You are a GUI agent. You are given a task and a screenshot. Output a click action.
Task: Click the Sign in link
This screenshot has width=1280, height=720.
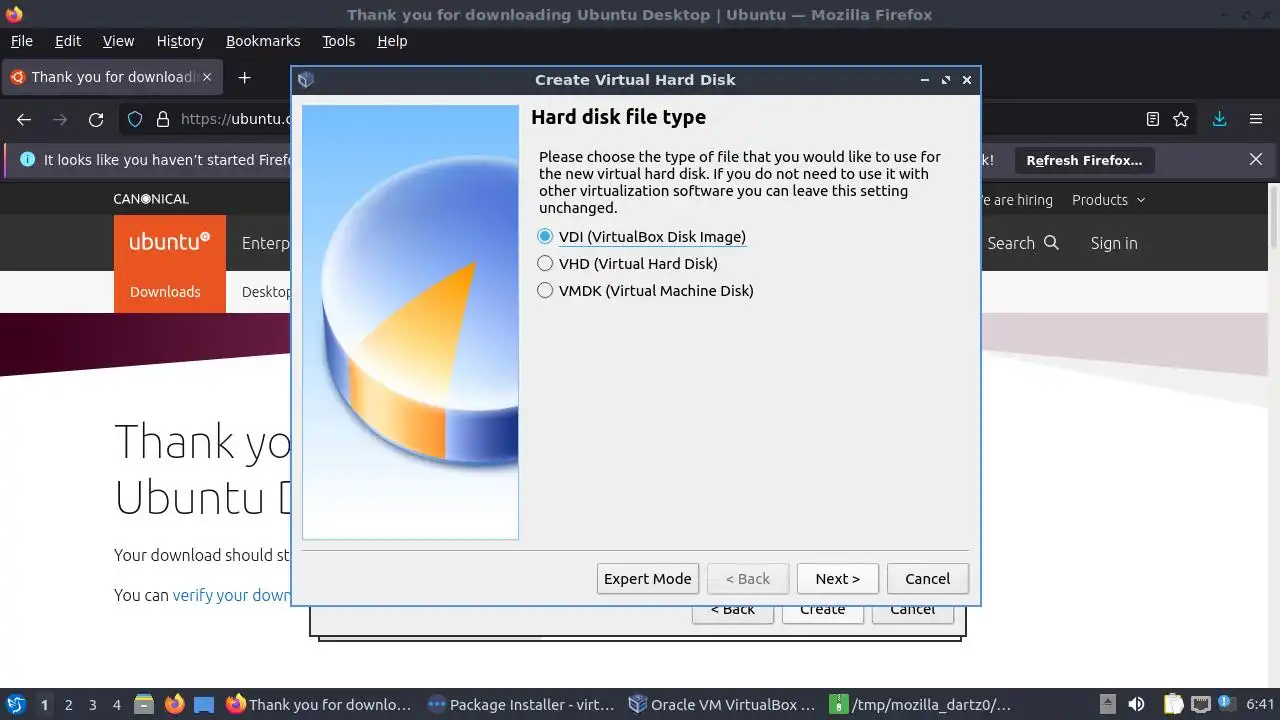[x=1114, y=243]
